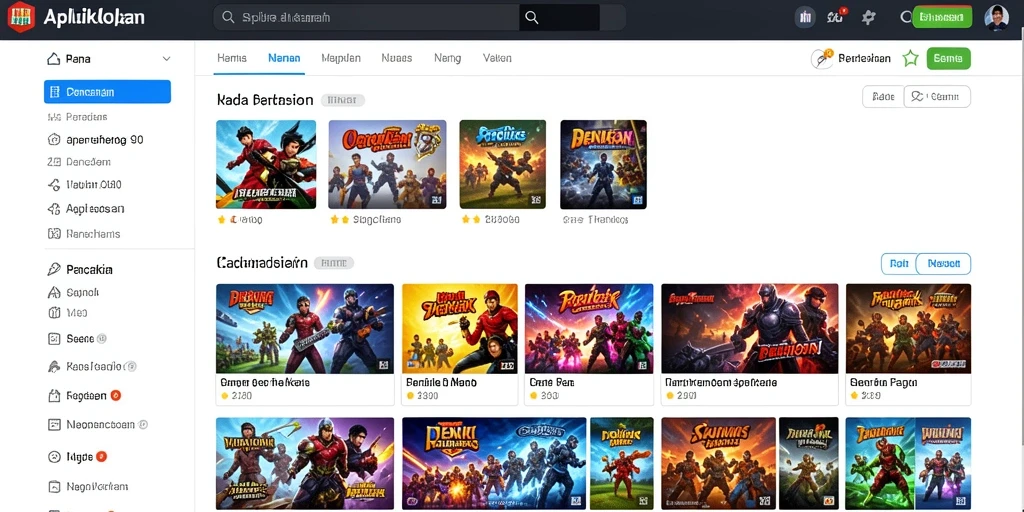The width and height of the screenshot is (1024, 512).
Task: Open the Meo sidebar item
Action: pos(68,313)
